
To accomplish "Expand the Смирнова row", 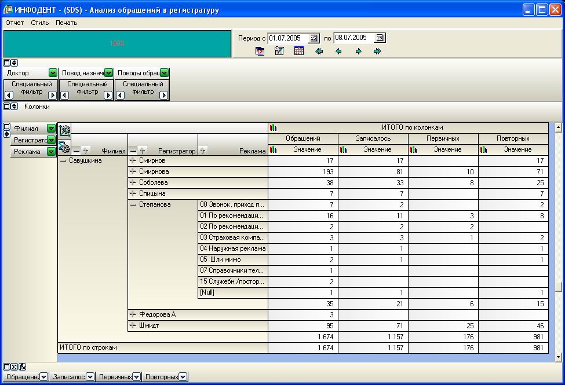I will [x=133, y=172].
